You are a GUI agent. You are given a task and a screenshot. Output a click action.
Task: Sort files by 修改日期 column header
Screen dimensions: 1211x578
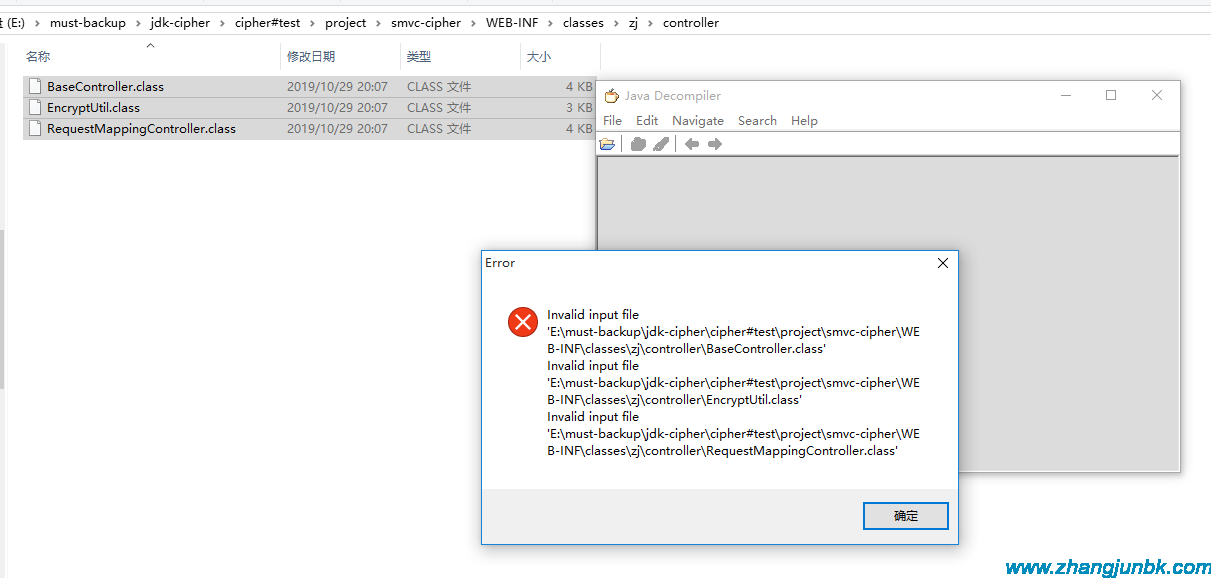point(311,57)
